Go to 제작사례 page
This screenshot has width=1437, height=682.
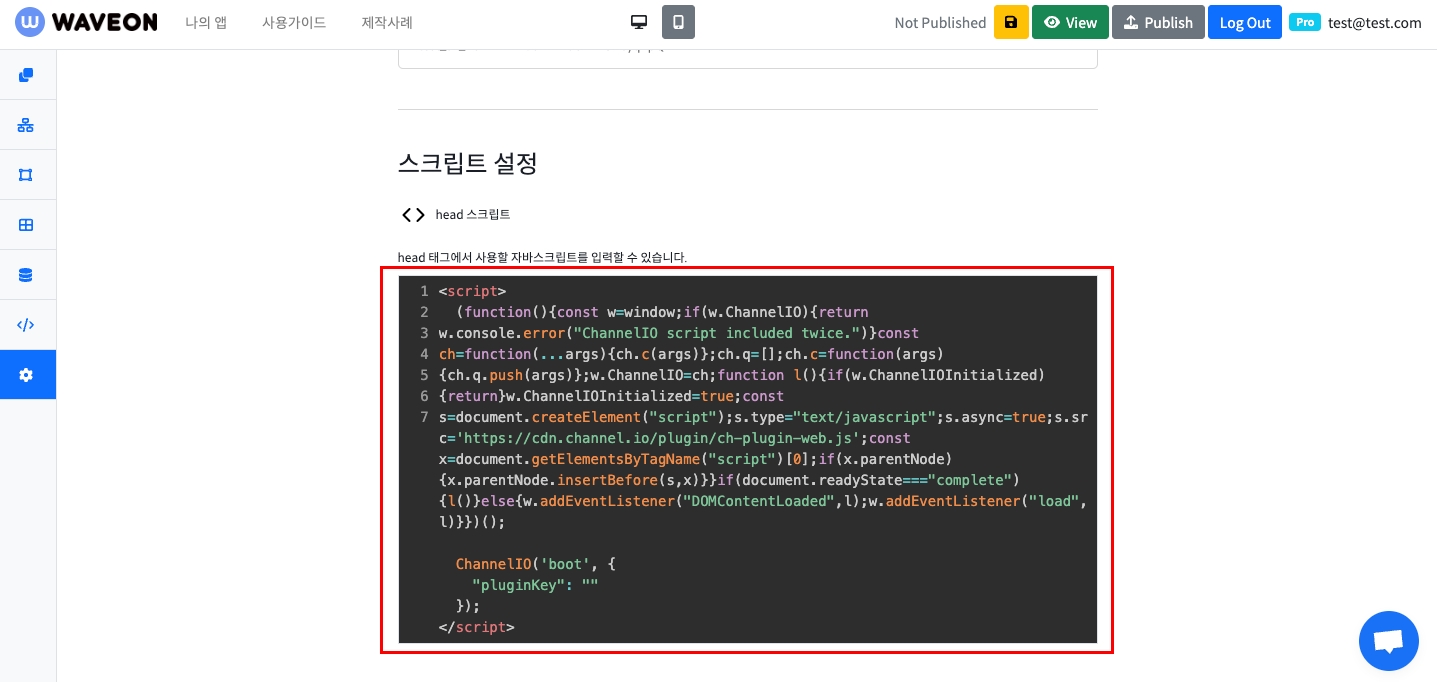(387, 22)
